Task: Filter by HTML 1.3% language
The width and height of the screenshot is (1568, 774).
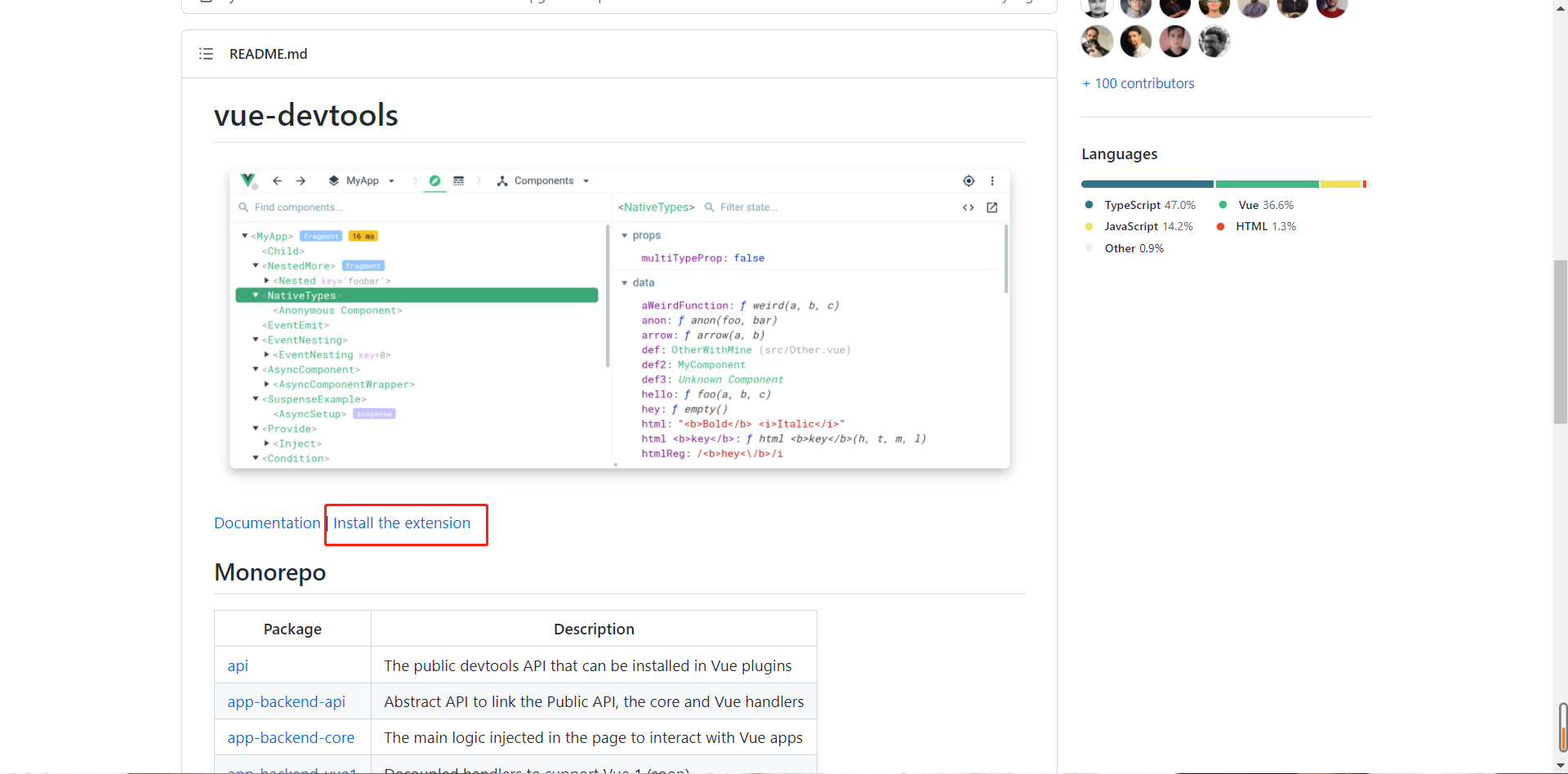Action: tap(1257, 226)
